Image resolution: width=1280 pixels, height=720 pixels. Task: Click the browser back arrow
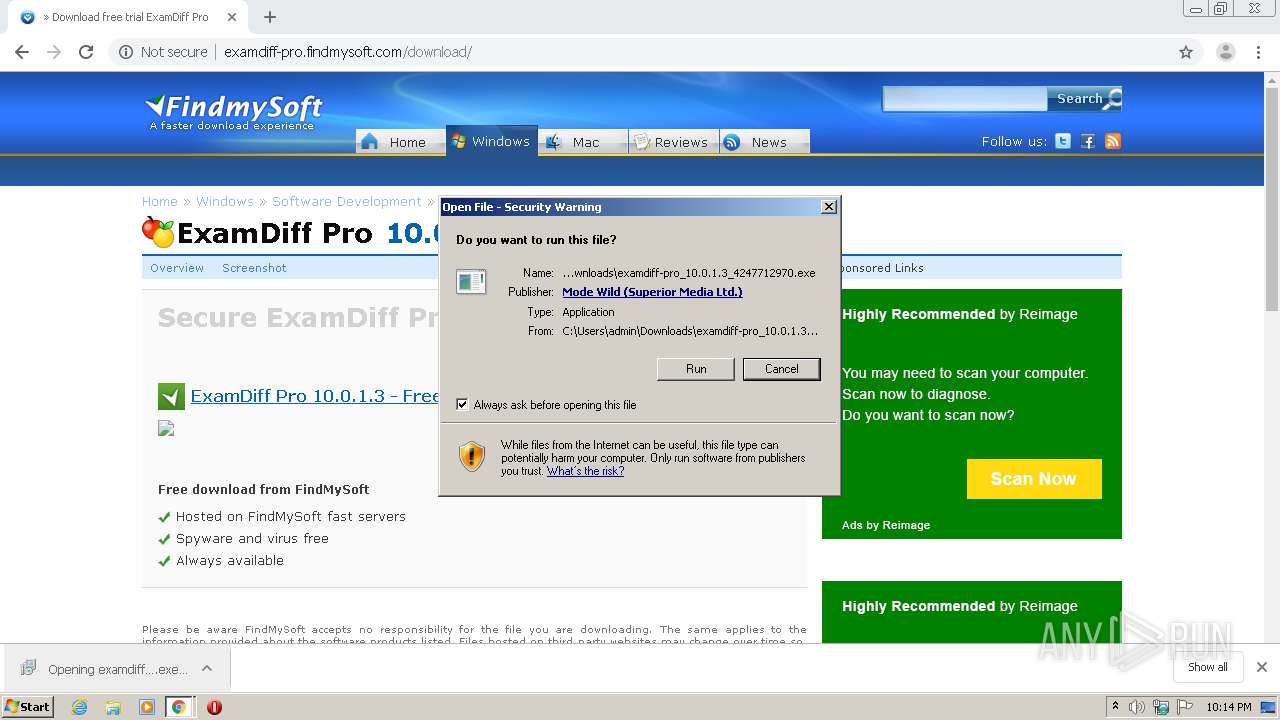coord(22,52)
